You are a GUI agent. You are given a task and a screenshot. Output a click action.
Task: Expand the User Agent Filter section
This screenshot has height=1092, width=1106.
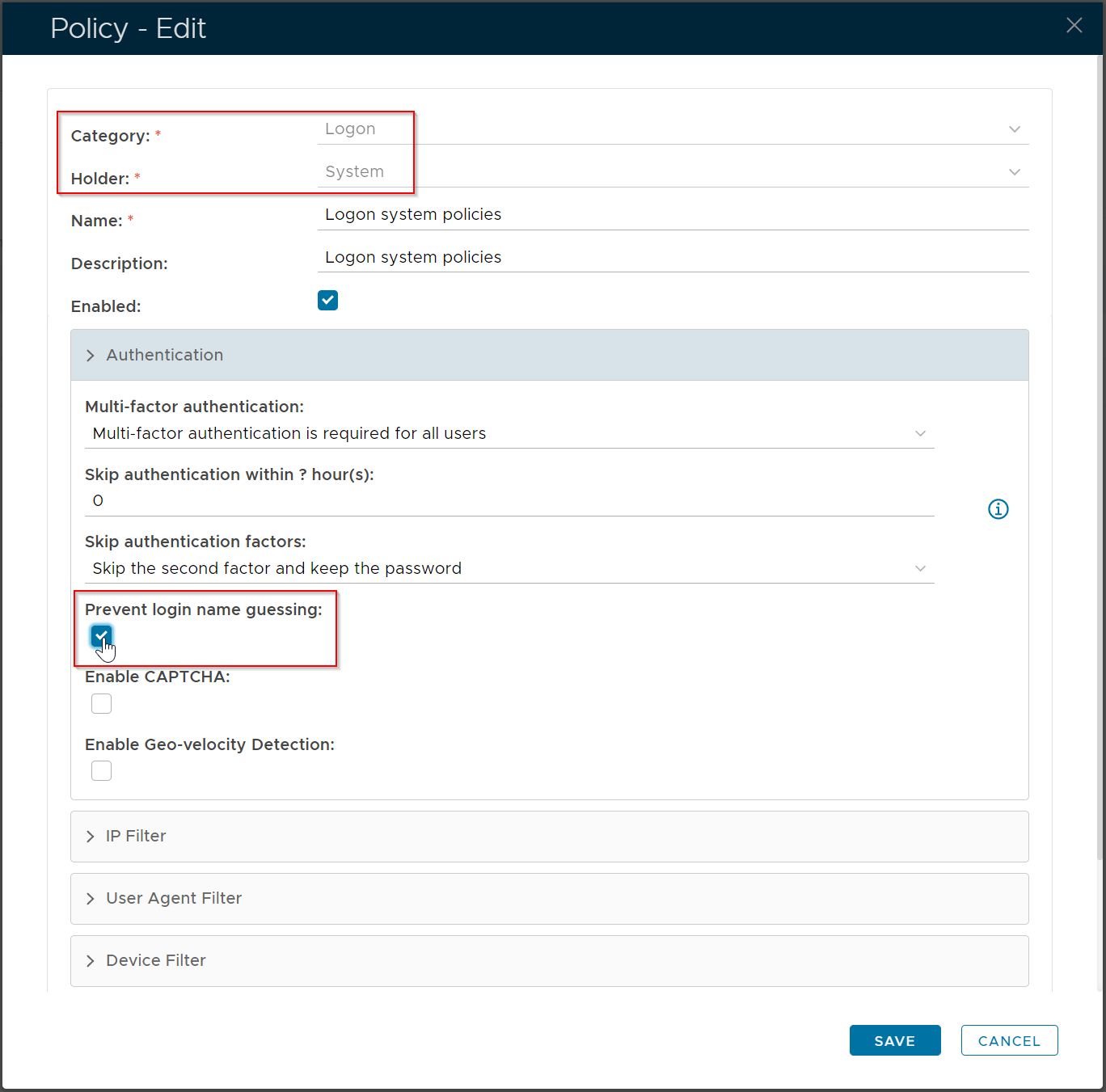coord(174,899)
